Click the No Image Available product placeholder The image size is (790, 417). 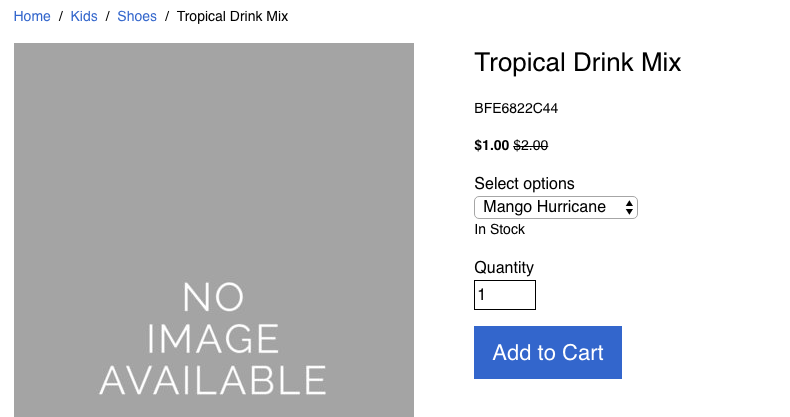214,230
